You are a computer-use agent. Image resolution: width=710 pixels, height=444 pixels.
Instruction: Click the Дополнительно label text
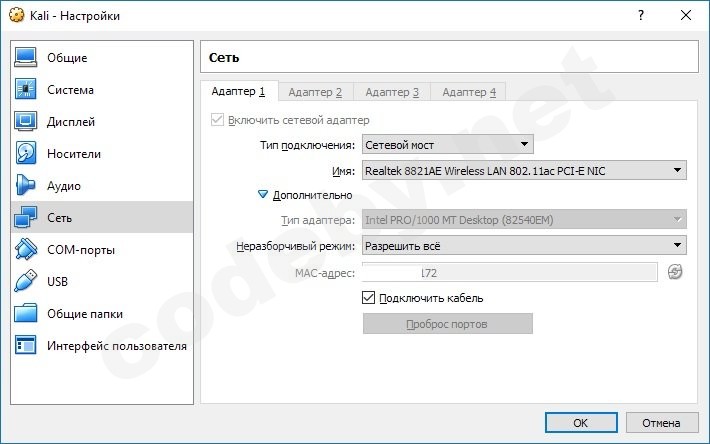312,195
